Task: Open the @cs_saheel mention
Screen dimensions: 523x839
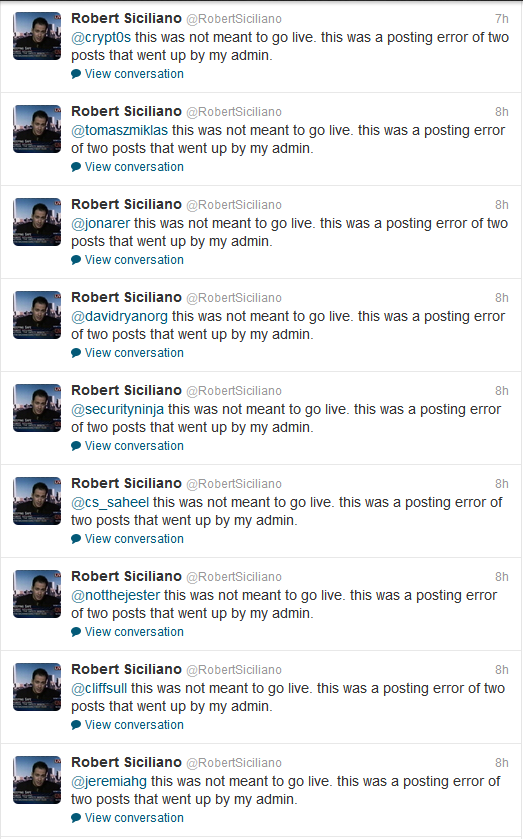Action: click(110, 503)
